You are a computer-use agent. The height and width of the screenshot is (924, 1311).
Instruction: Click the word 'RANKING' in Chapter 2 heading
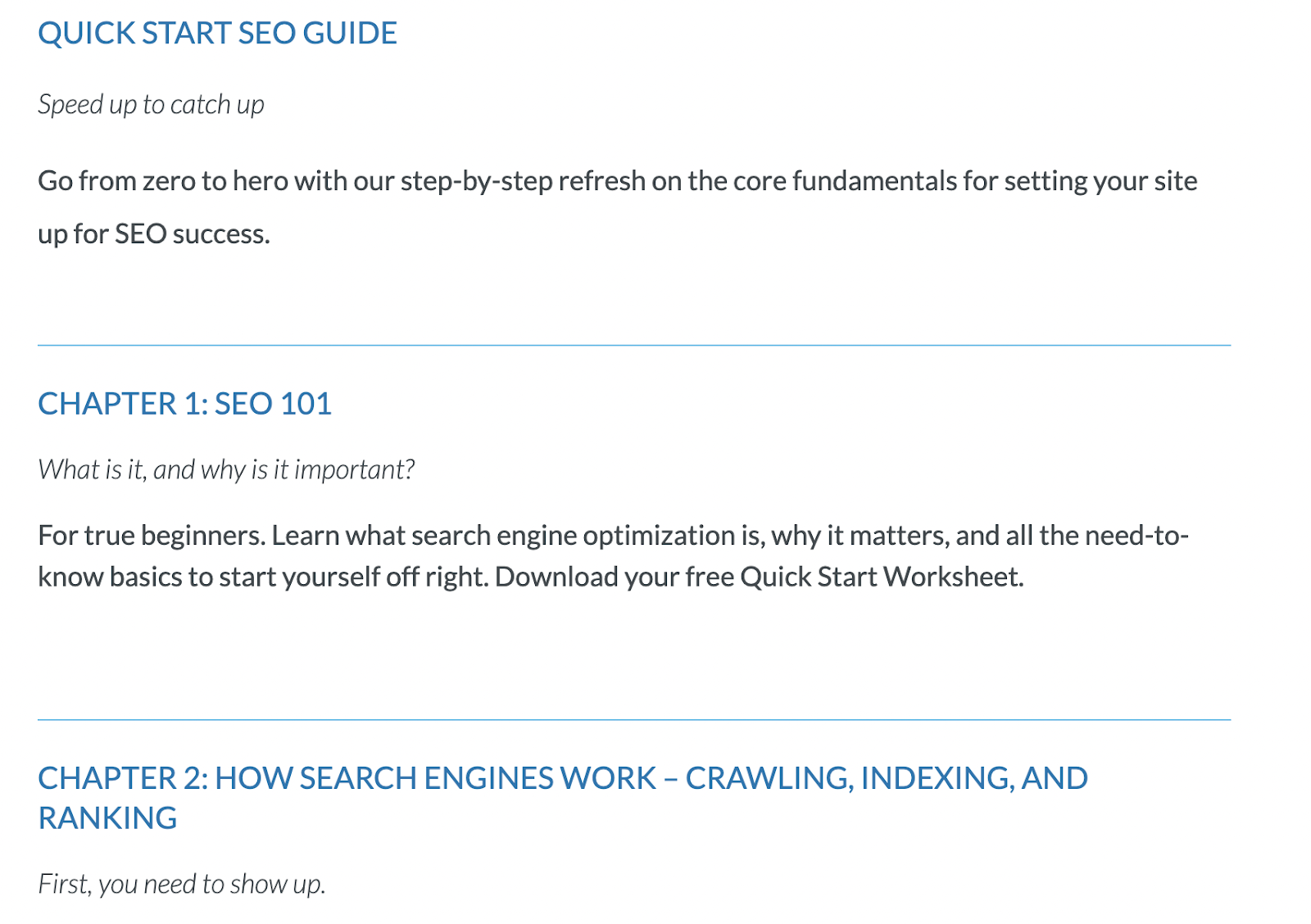[107, 818]
